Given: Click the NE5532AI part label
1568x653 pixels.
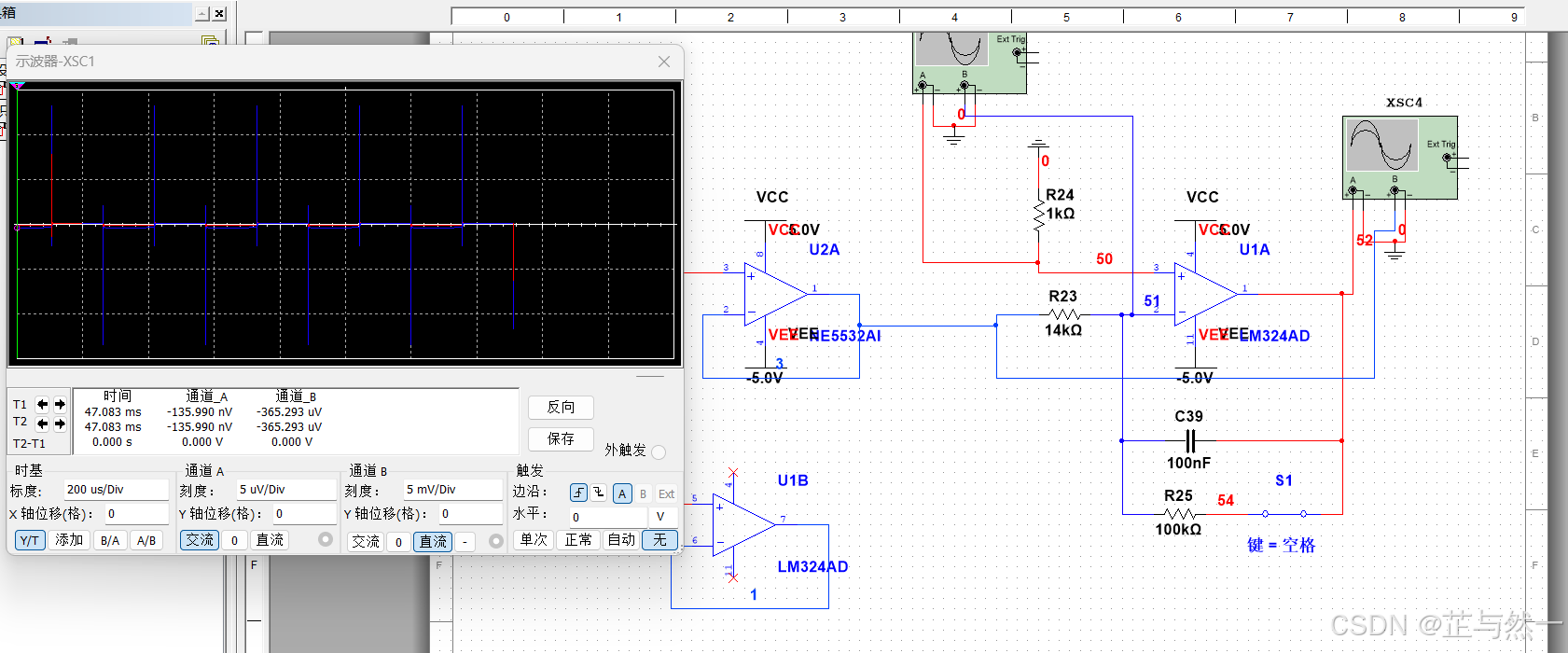Looking at the screenshot, I should click(x=845, y=336).
